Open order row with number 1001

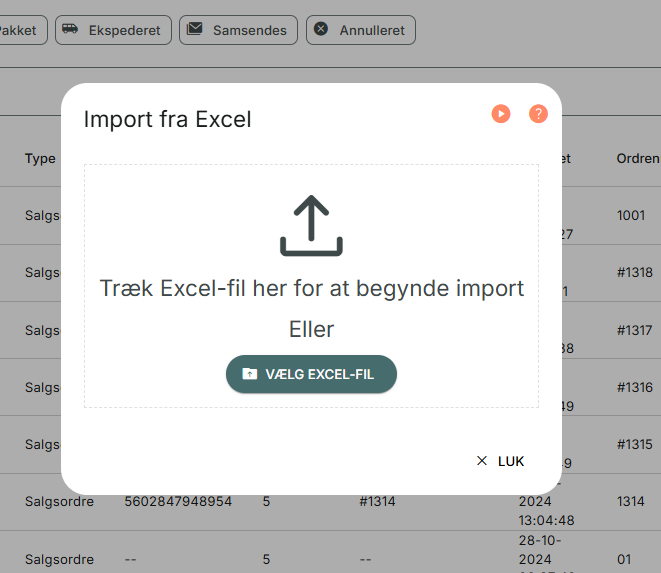click(x=631, y=215)
